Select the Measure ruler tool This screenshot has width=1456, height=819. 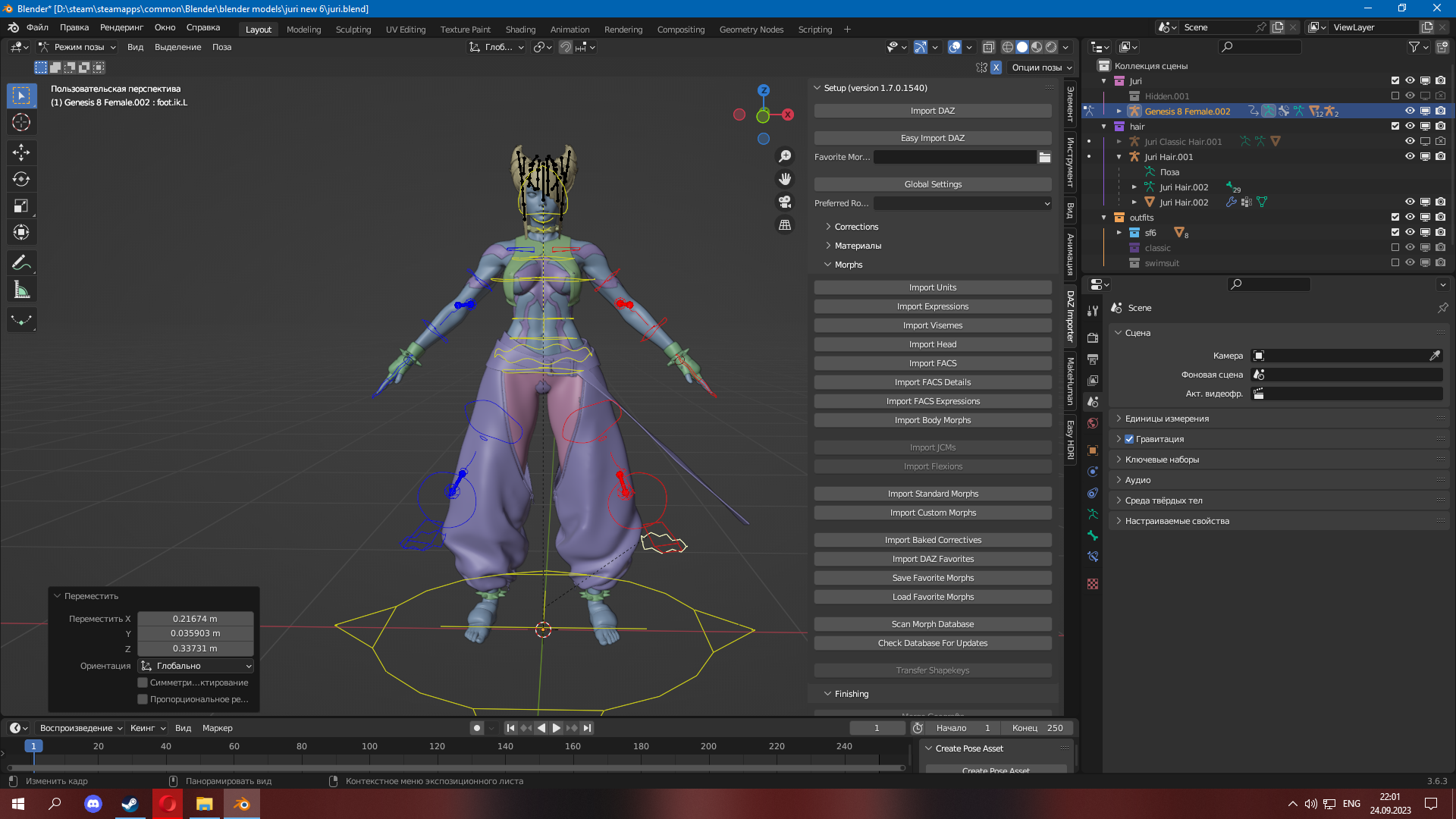tap(21, 290)
